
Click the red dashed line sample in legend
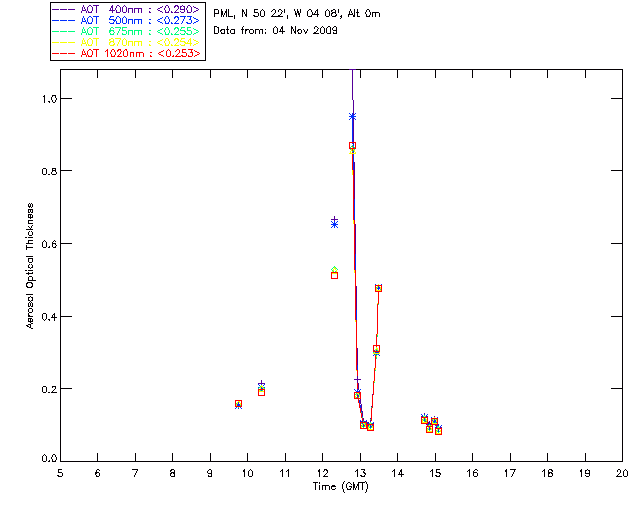[63, 53]
